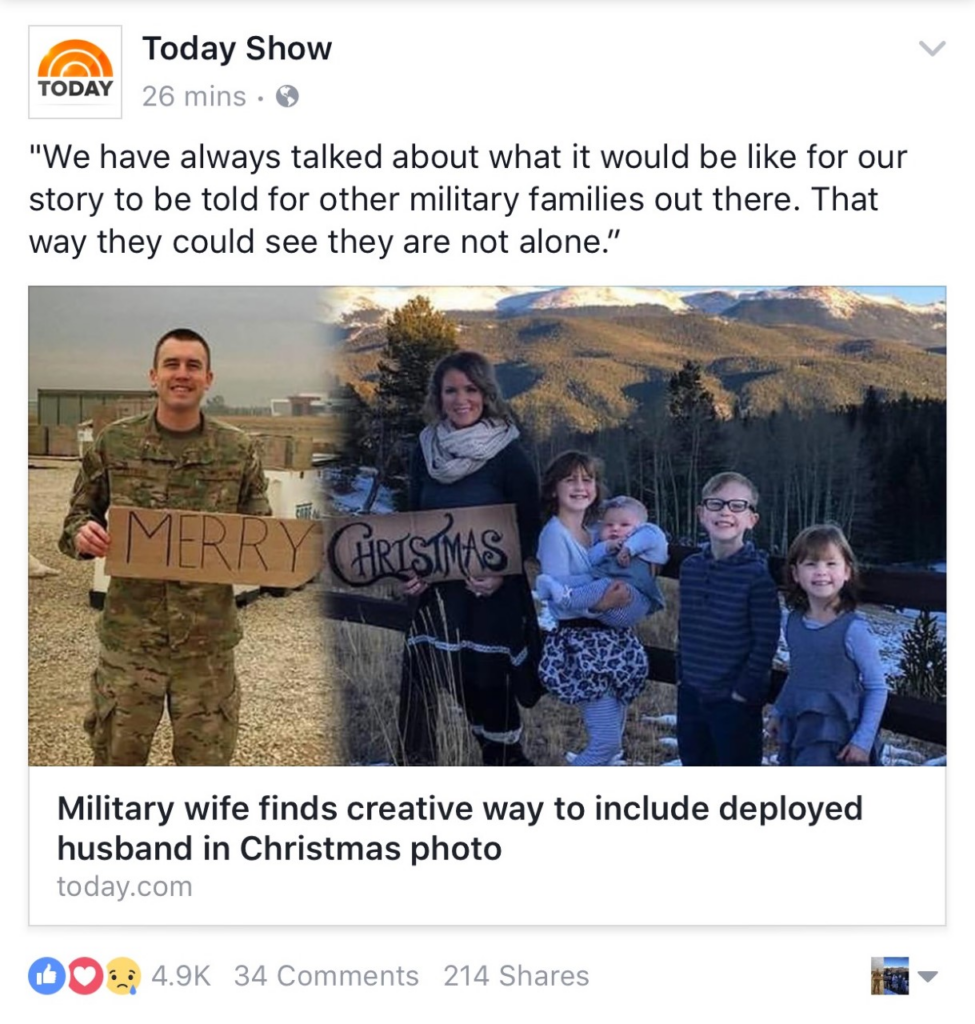Tap the red heart Love reaction icon
Viewport: 975px width, 1024px height.
coord(84,976)
